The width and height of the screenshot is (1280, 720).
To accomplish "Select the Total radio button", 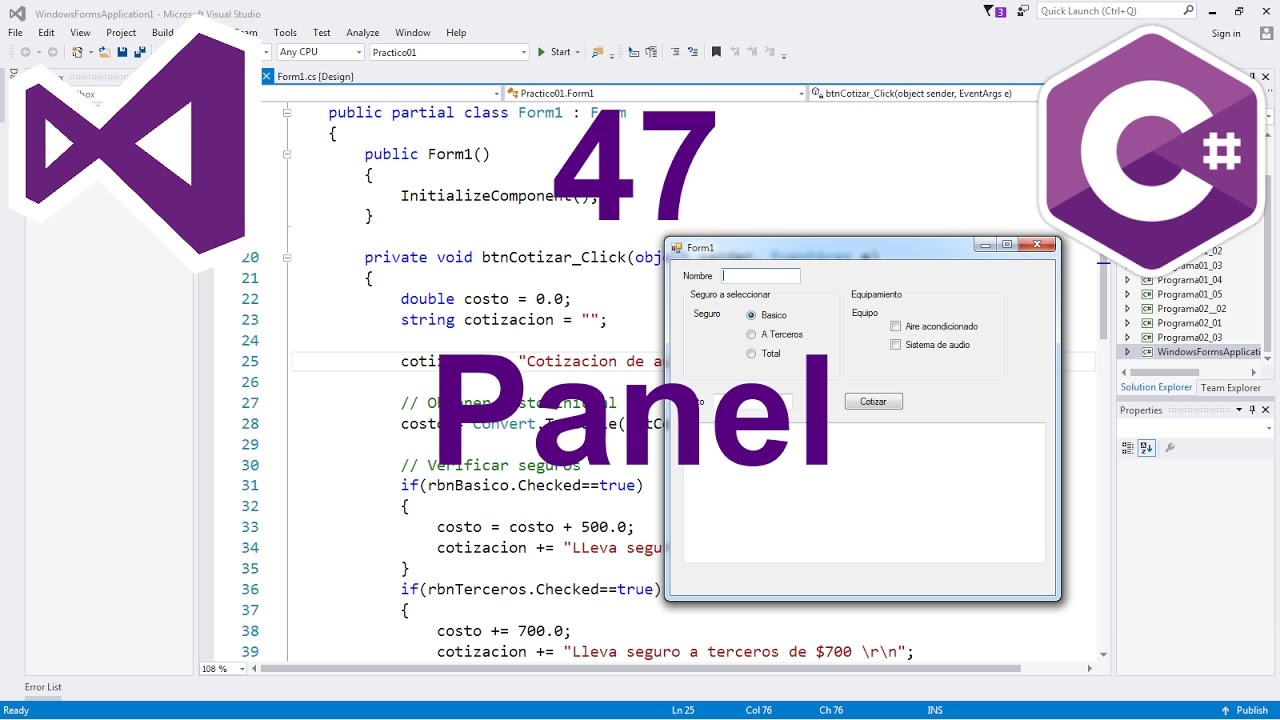I will click(x=751, y=353).
